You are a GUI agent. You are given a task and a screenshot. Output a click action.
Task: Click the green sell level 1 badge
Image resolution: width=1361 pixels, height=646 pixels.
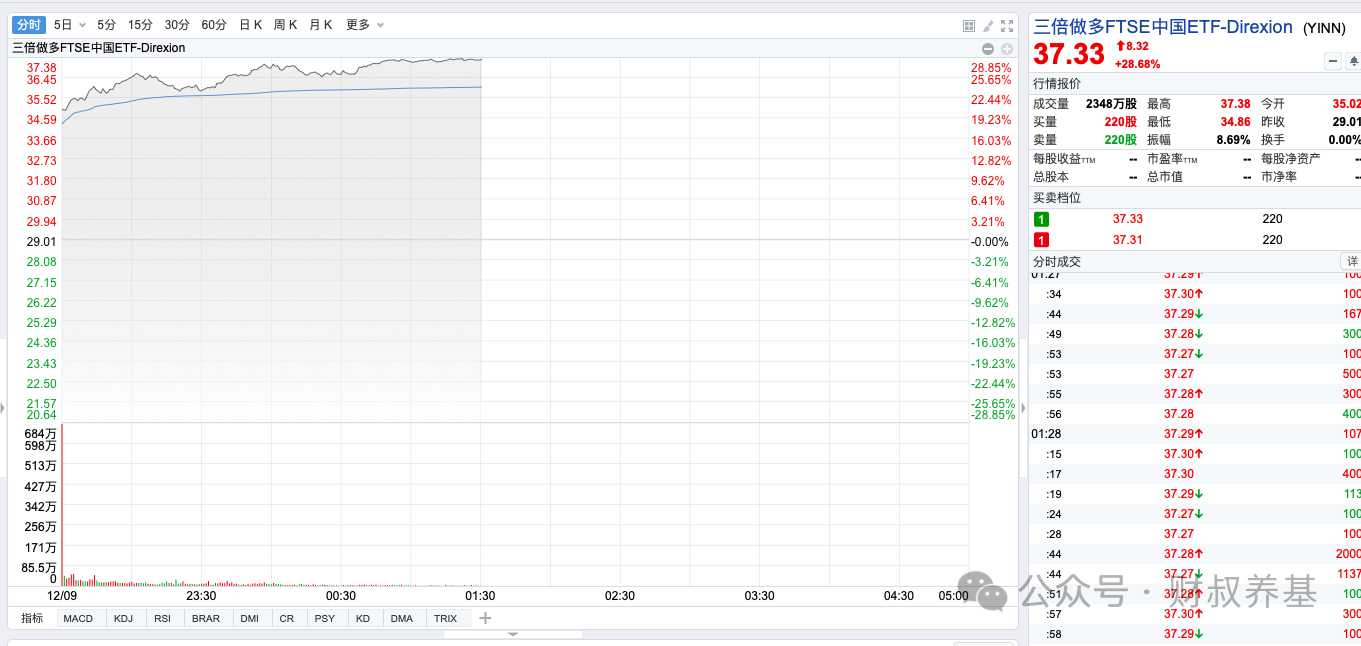pos(1041,219)
